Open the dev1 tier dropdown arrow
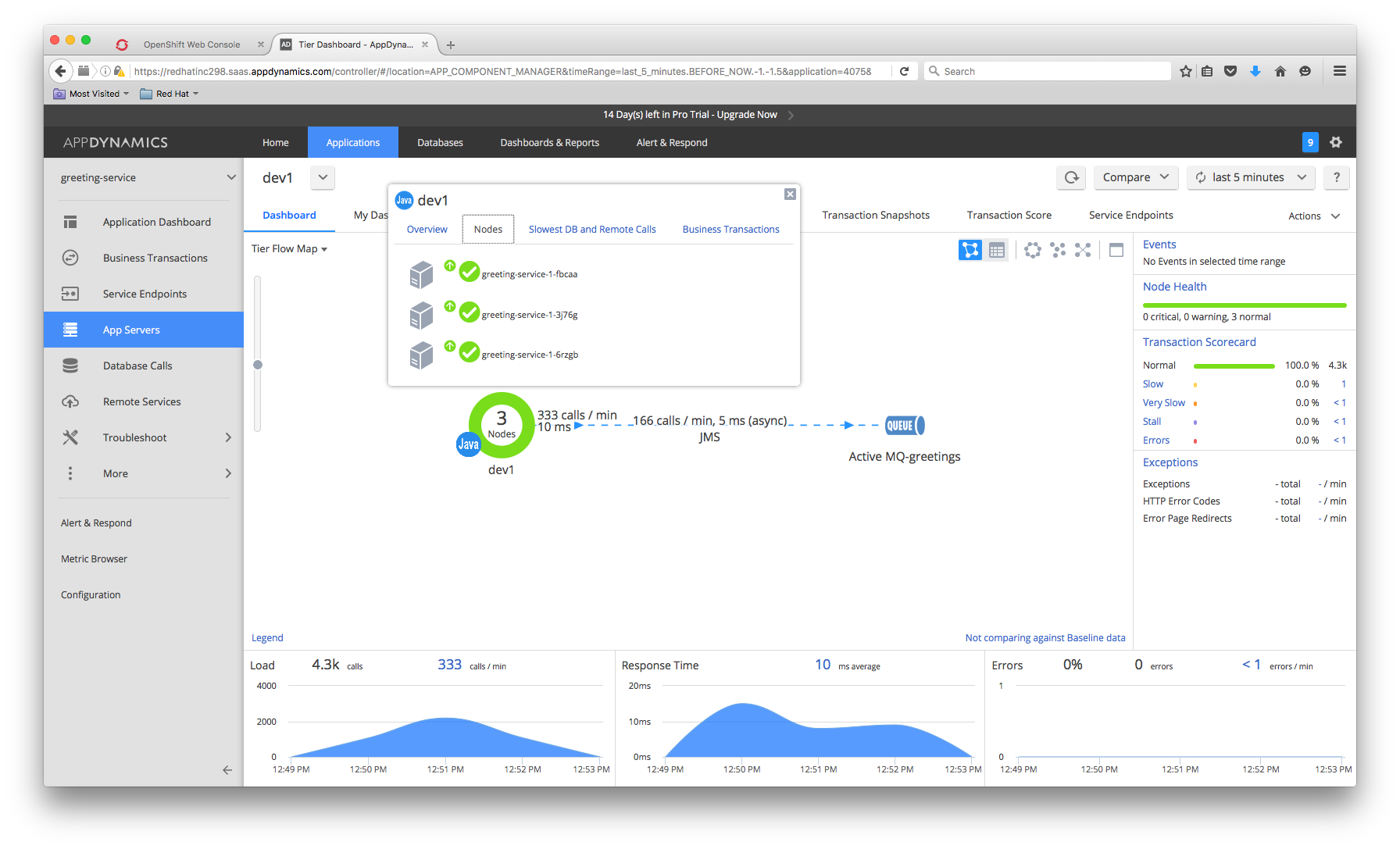Viewport: 1400px width, 849px height. [x=323, y=177]
